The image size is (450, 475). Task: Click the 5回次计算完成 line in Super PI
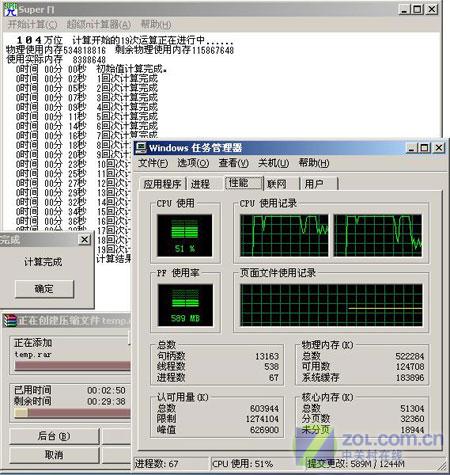coord(87,117)
